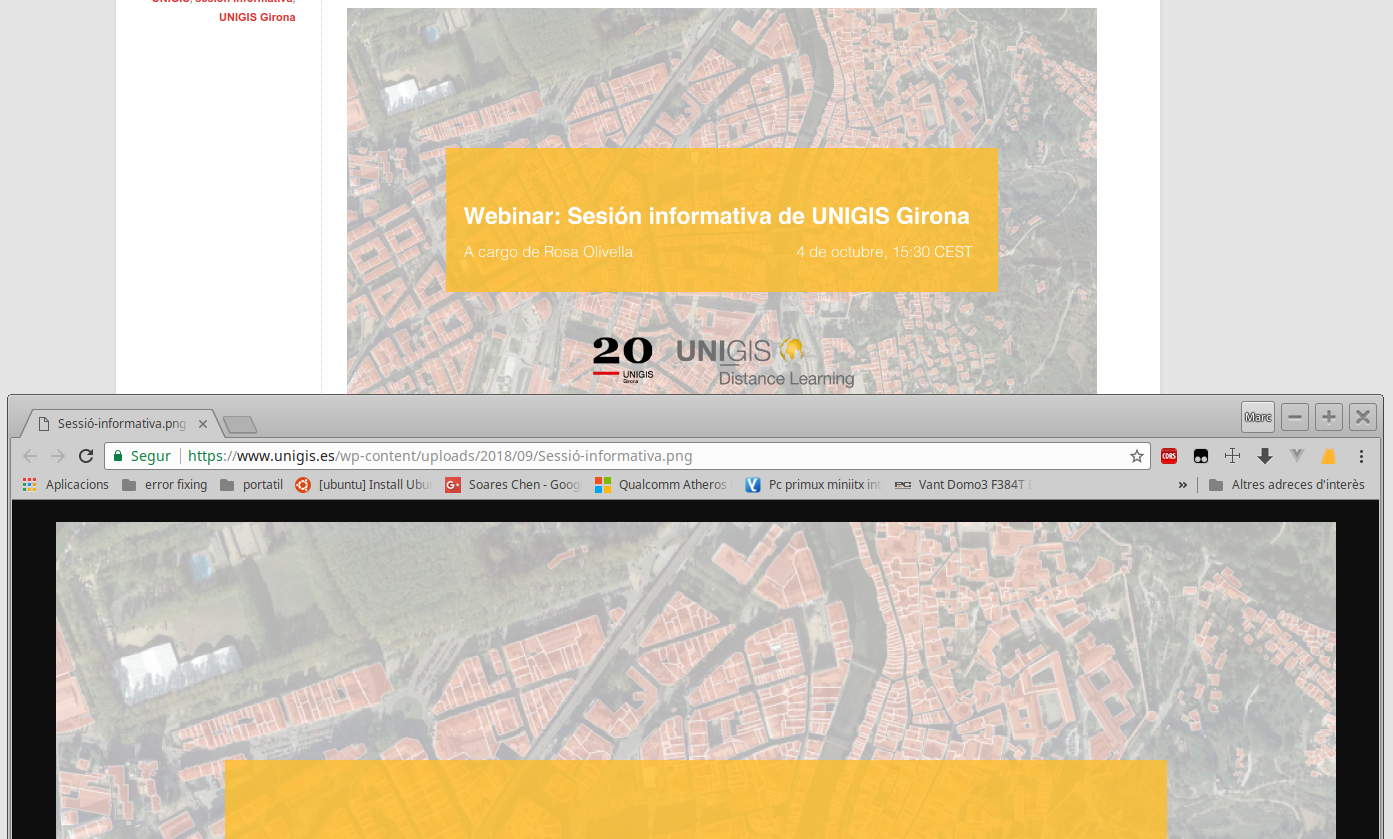Click the Sessió-informativa image in the Chrome viewer
Viewport: 1393px width, 839px height.
click(695, 680)
